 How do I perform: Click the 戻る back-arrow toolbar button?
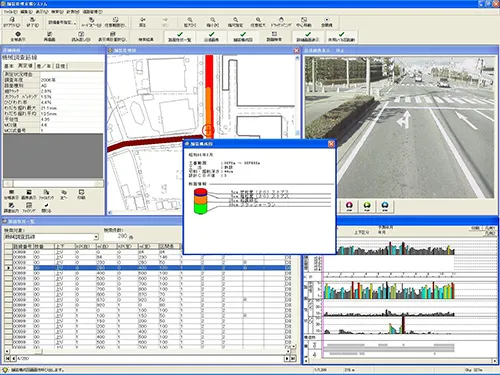click(142, 22)
